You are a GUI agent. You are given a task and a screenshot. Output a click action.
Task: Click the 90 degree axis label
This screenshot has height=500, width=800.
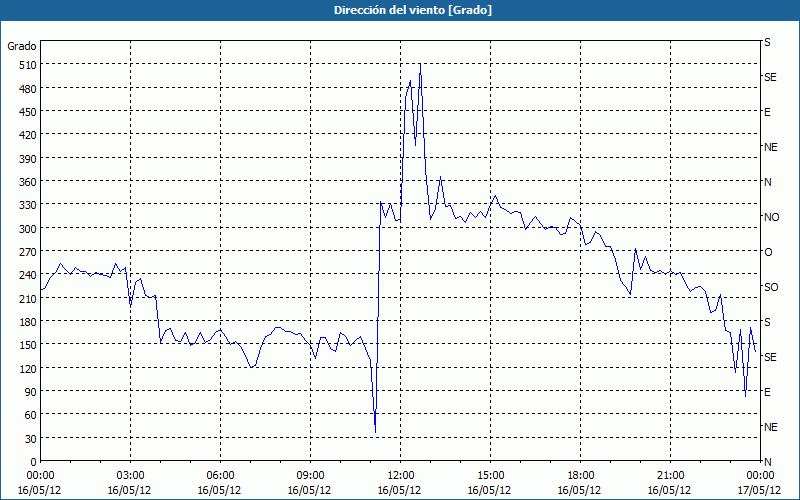tap(30, 392)
